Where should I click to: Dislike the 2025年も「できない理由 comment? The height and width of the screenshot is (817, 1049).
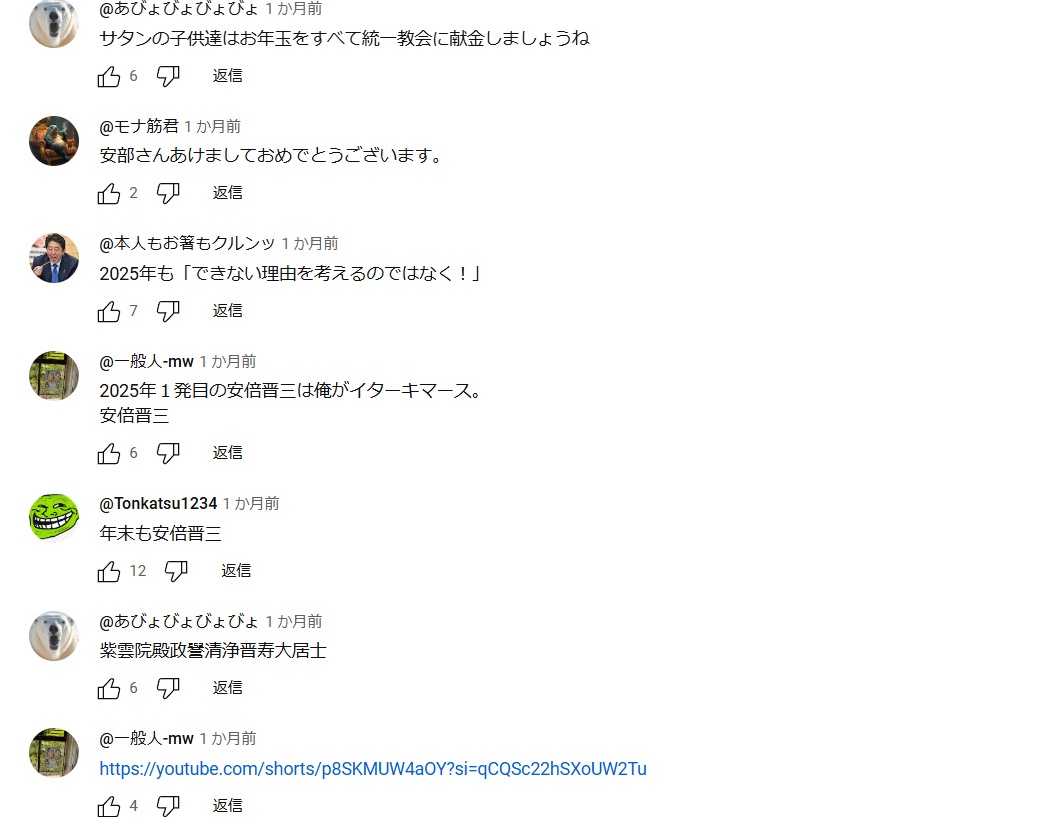coord(168,311)
